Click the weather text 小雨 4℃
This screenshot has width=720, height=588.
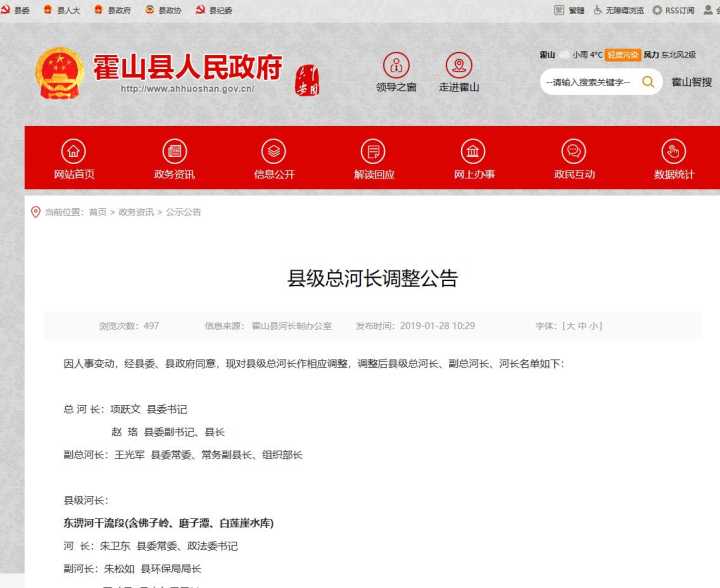point(587,55)
